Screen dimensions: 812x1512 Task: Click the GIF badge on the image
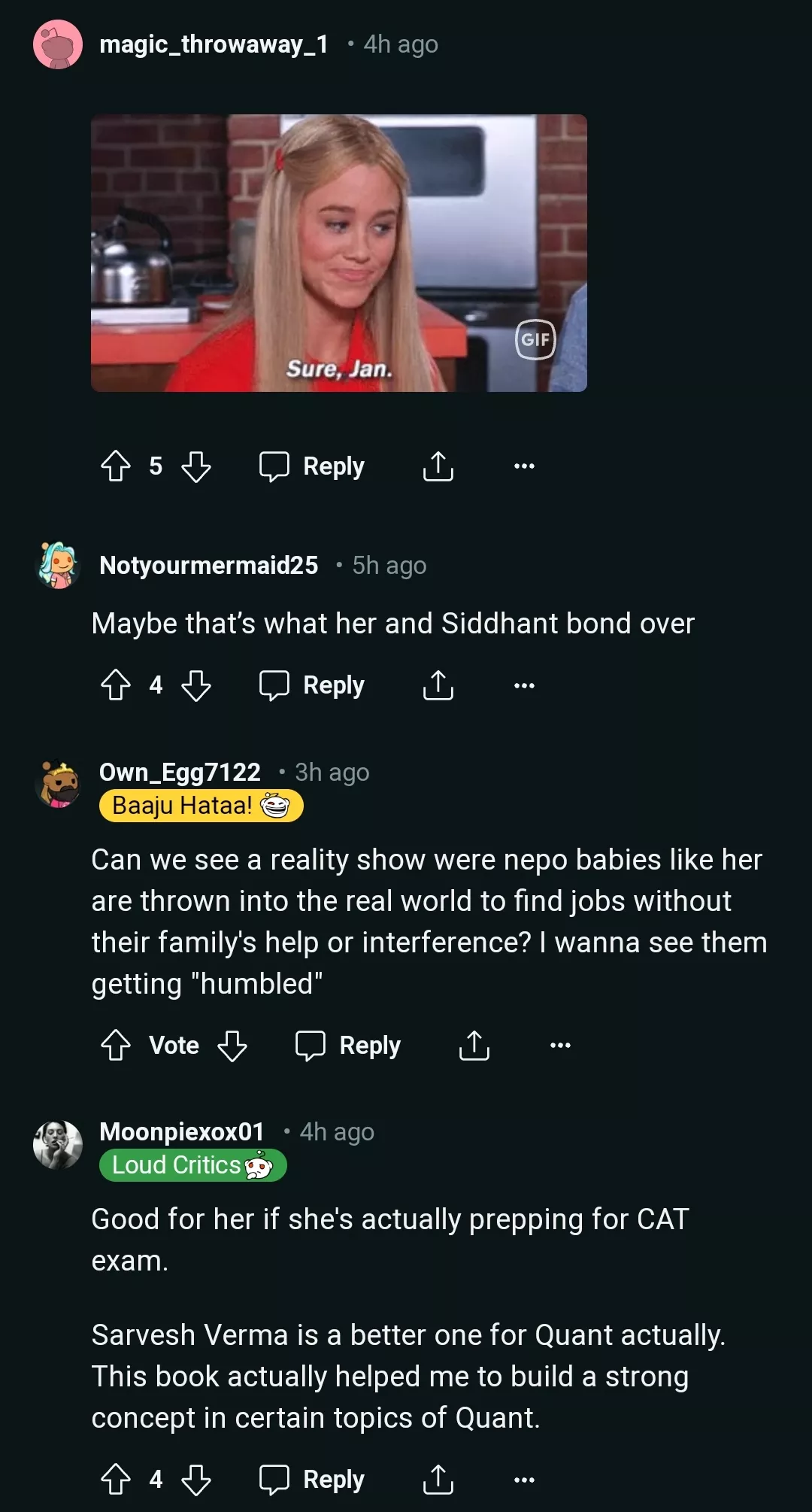(x=535, y=341)
